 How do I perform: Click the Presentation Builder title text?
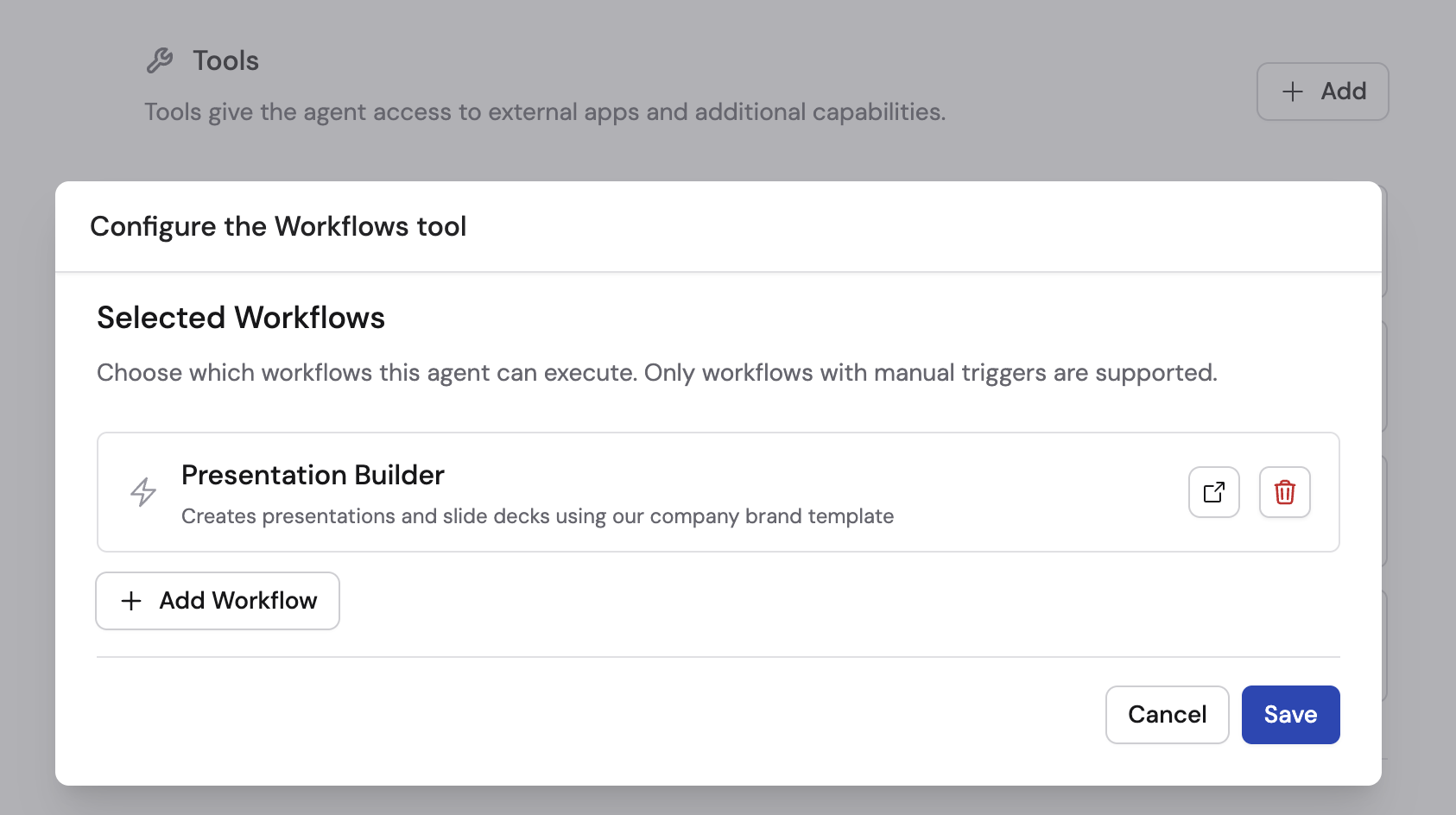coord(313,475)
